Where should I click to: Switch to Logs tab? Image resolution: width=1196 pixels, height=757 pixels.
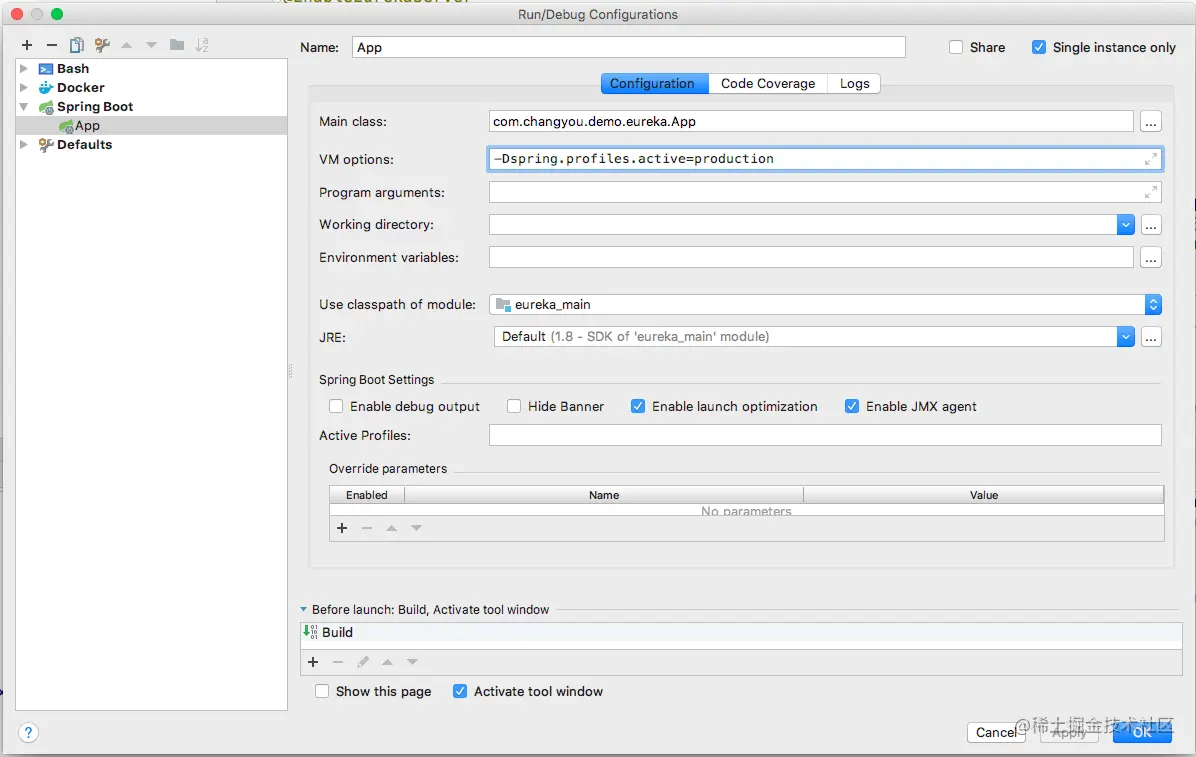[x=854, y=83]
